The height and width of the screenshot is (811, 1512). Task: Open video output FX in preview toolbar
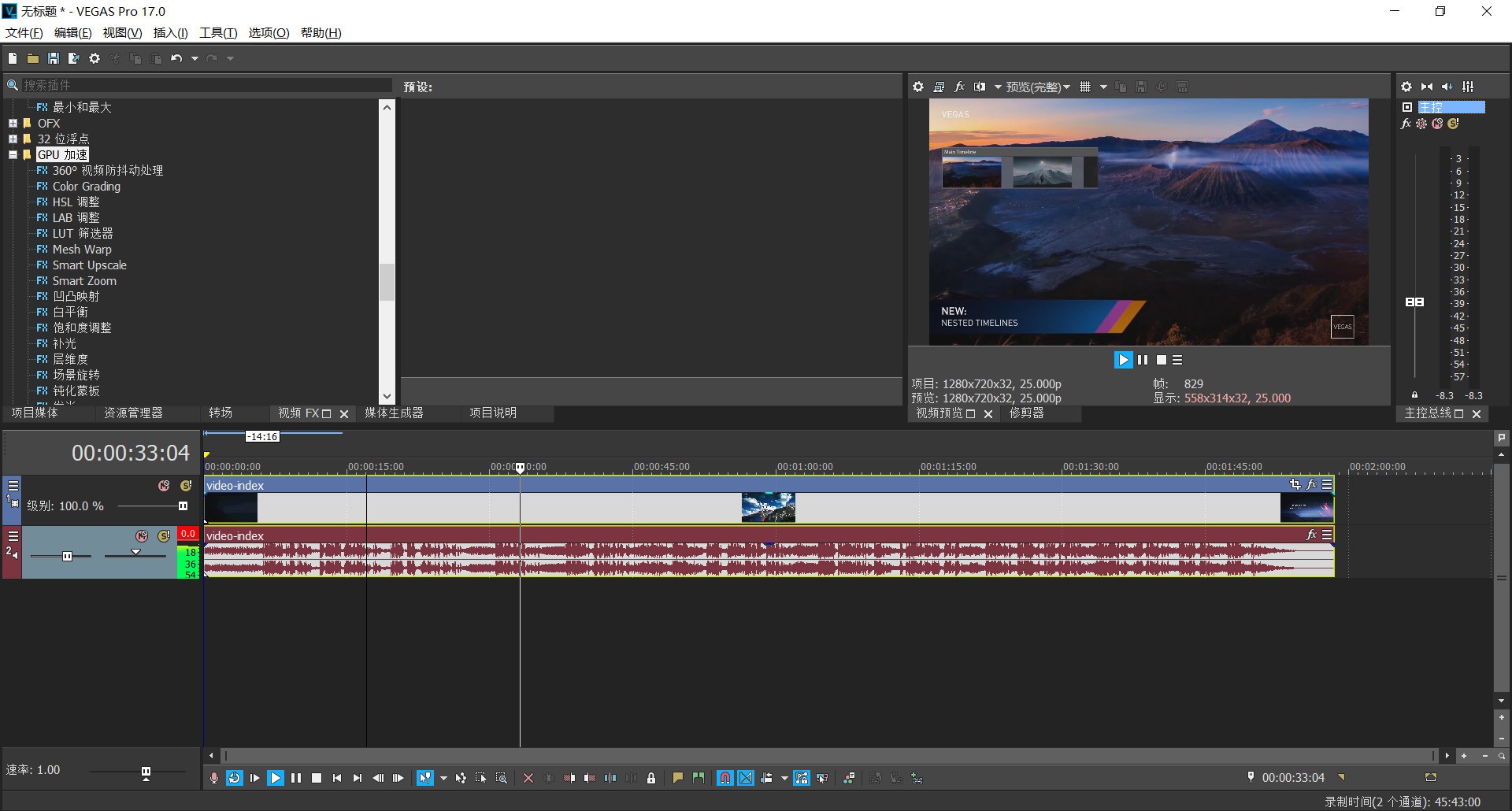[959, 87]
